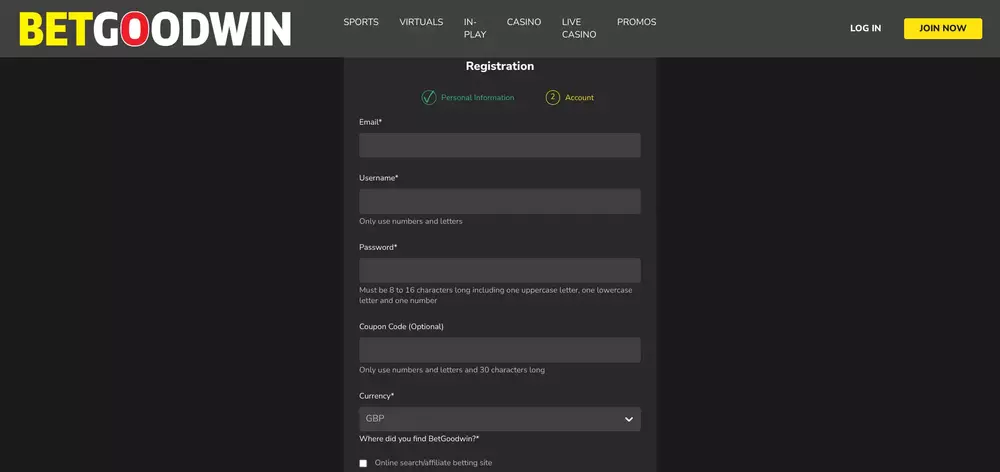Open the Currency dropdown showing GBP
The width and height of the screenshot is (1000, 472).
click(x=499, y=419)
